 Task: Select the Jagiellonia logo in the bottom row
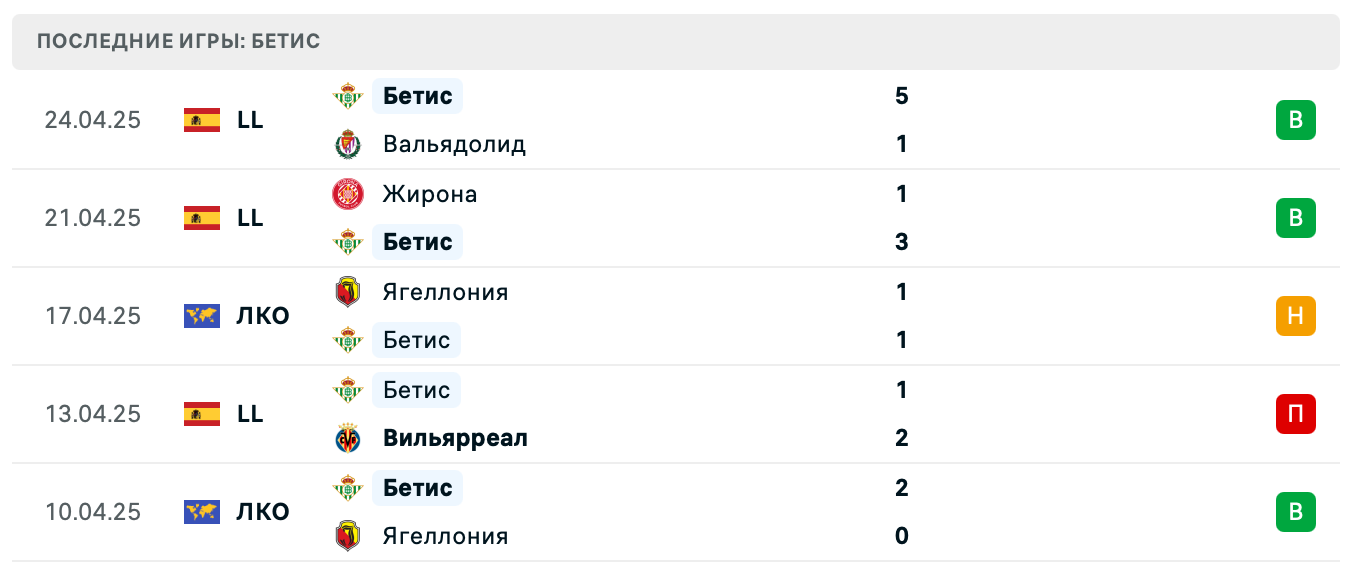pos(347,536)
